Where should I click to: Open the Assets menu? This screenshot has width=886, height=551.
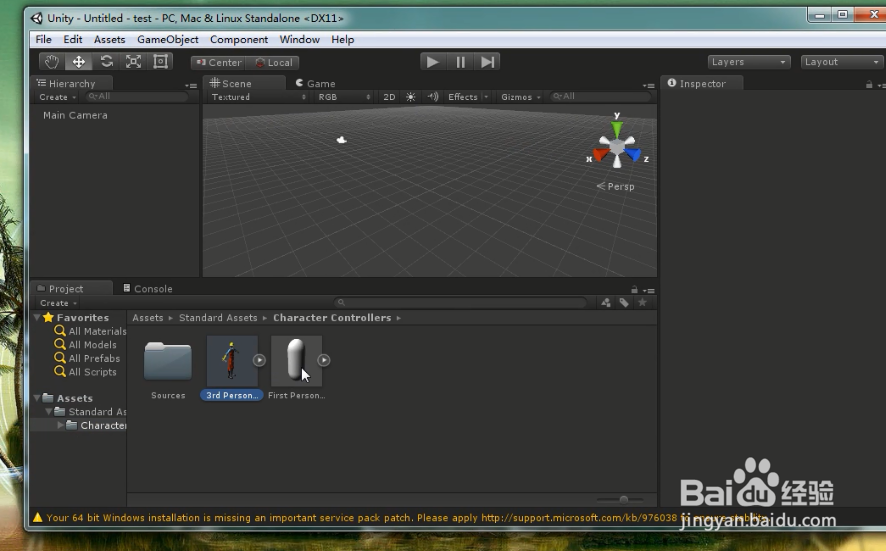109,40
